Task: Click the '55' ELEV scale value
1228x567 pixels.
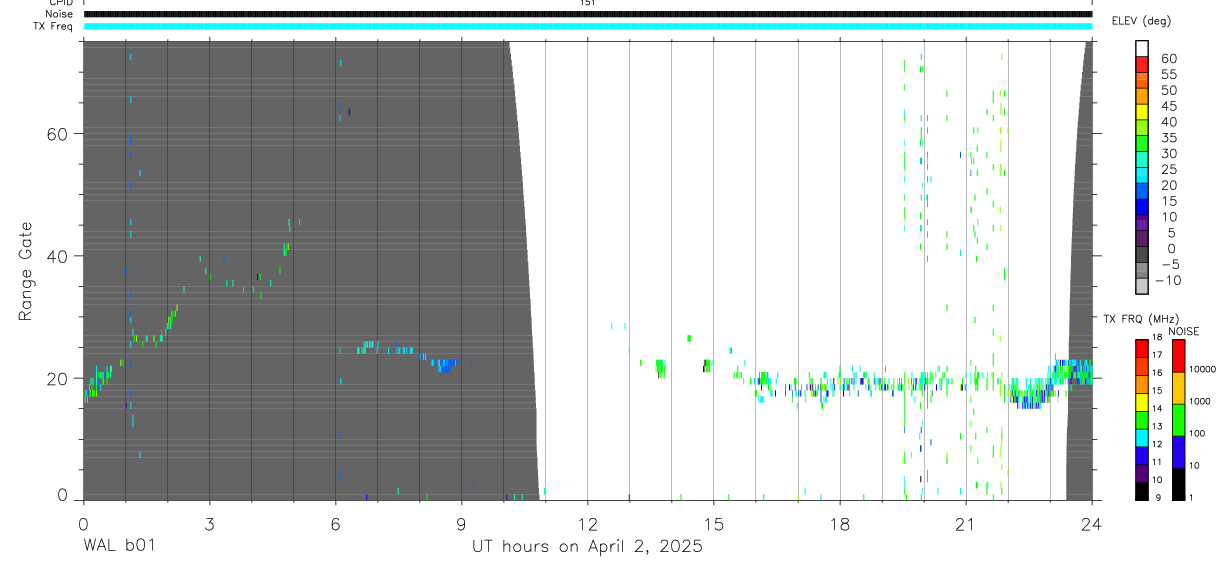Action: (x=1169, y=74)
